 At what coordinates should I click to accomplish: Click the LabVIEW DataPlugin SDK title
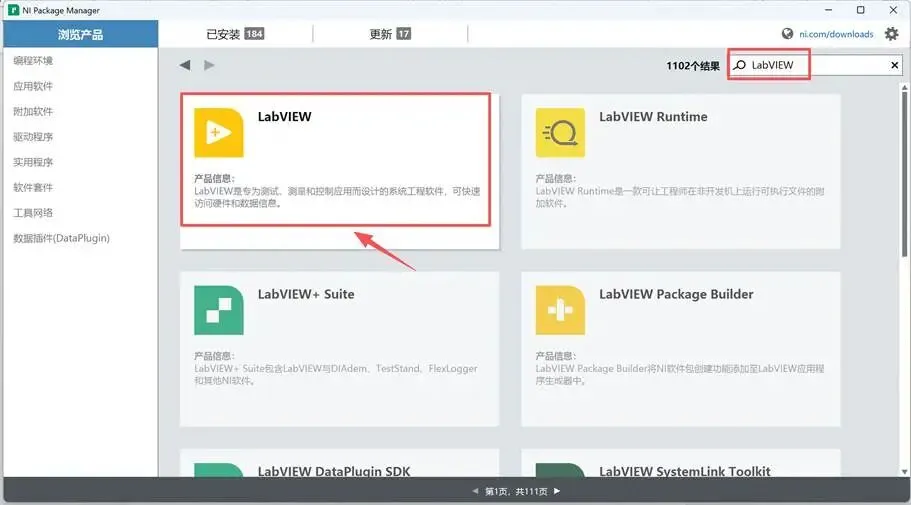[x=334, y=471]
